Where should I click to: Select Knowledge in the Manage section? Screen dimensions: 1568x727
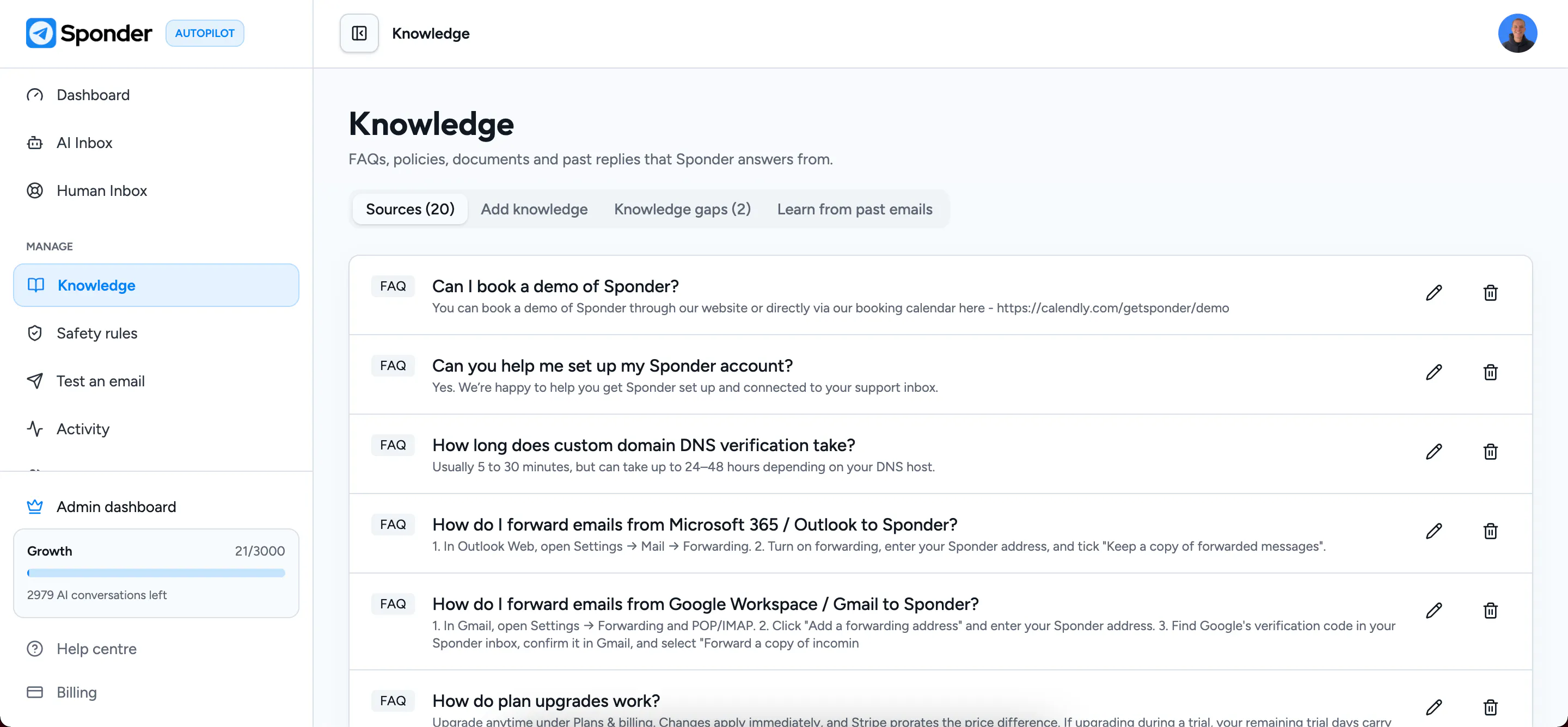tap(156, 285)
